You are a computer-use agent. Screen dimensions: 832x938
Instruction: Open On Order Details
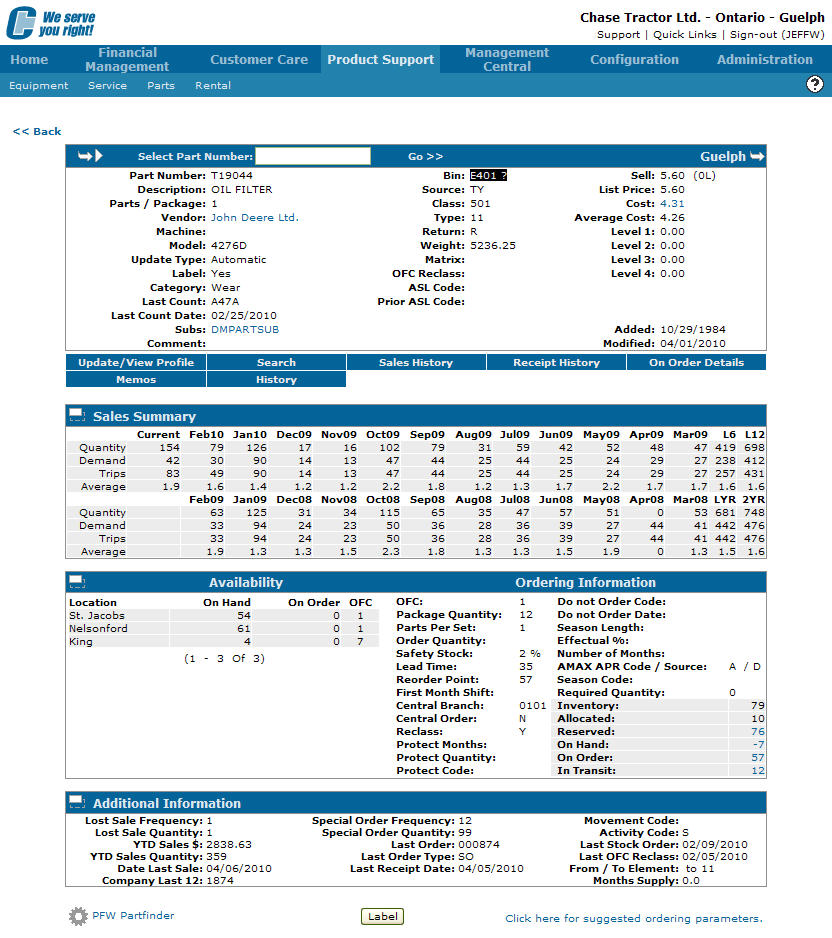696,362
